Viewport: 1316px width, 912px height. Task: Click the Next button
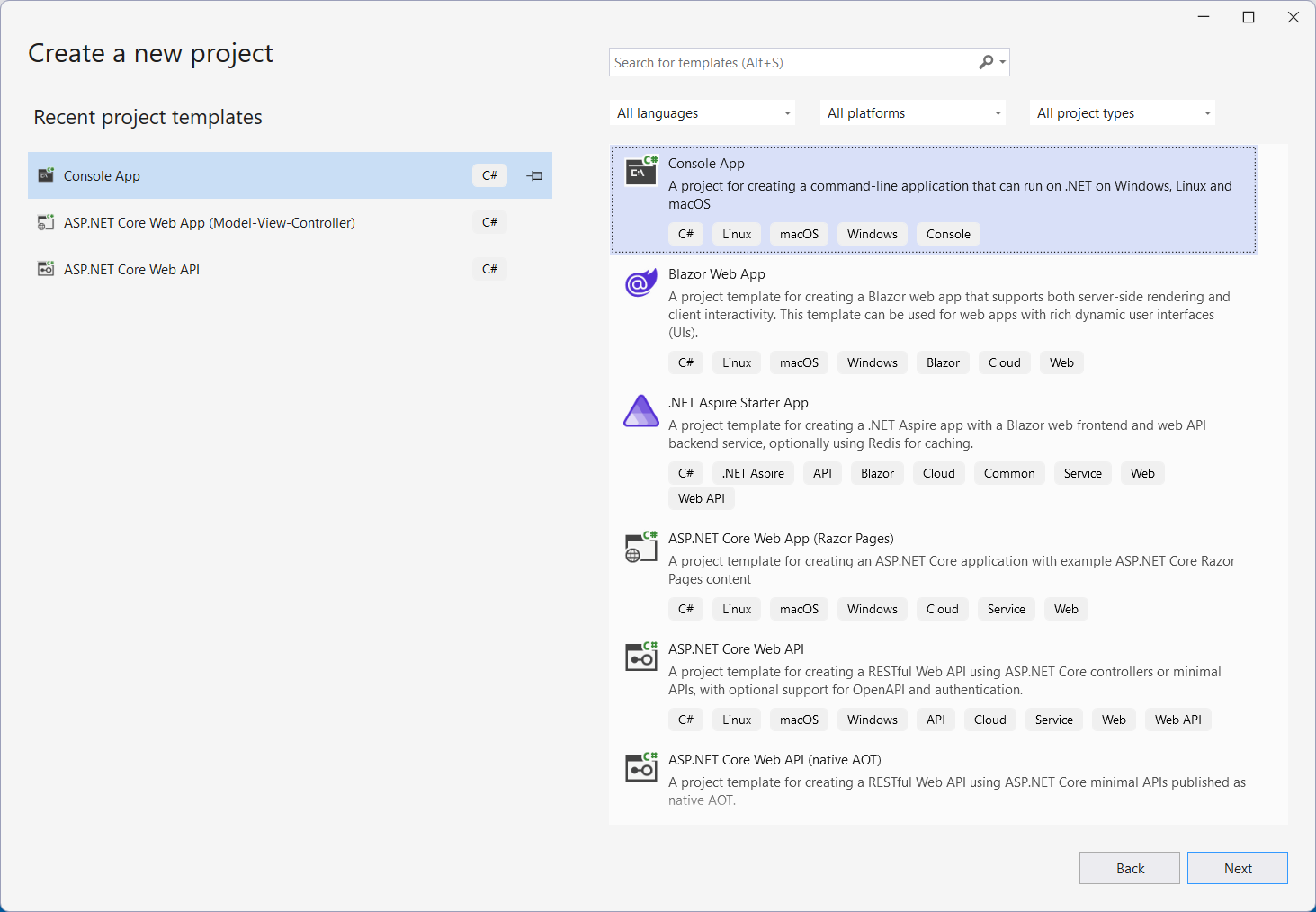[x=1237, y=868]
